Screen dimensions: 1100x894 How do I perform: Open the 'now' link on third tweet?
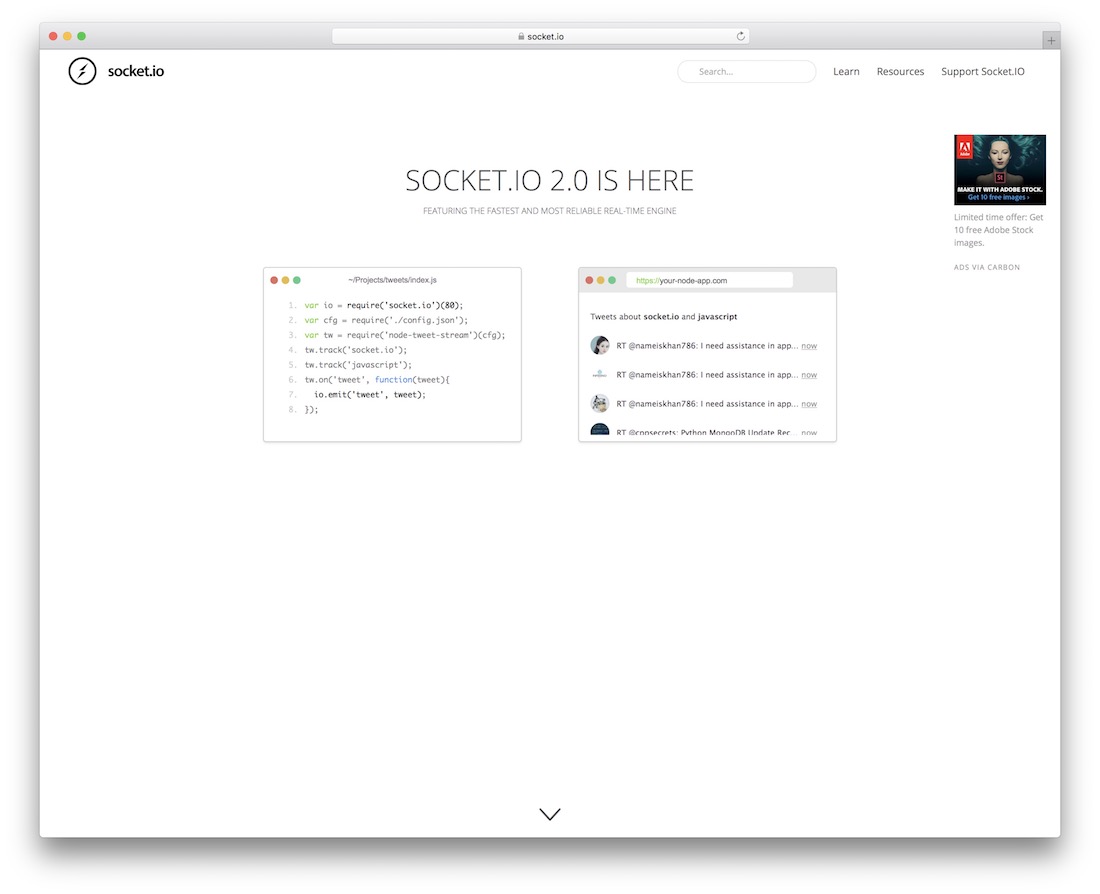809,404
